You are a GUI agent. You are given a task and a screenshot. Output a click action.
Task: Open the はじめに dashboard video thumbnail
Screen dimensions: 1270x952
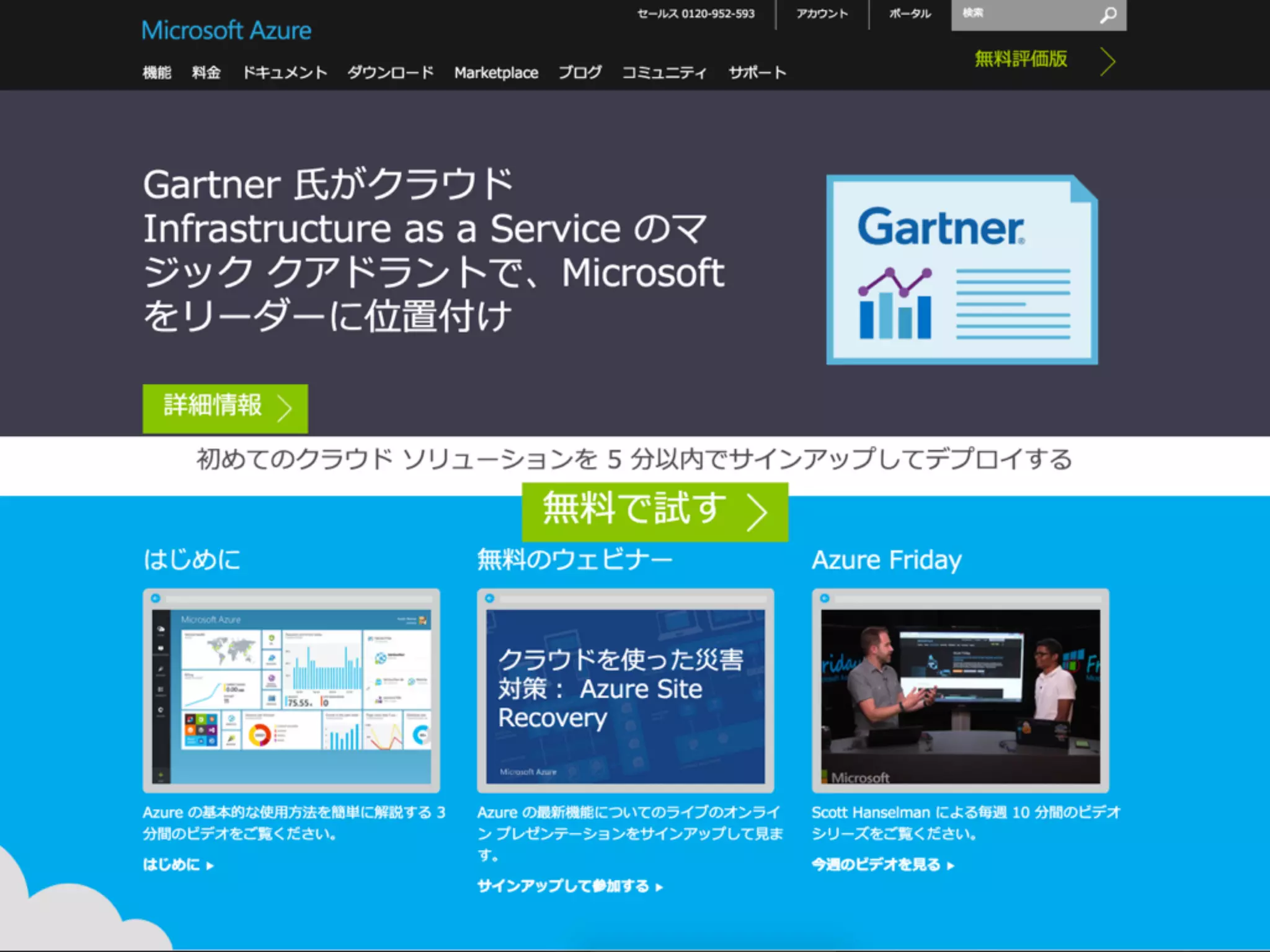coord(291,691)
